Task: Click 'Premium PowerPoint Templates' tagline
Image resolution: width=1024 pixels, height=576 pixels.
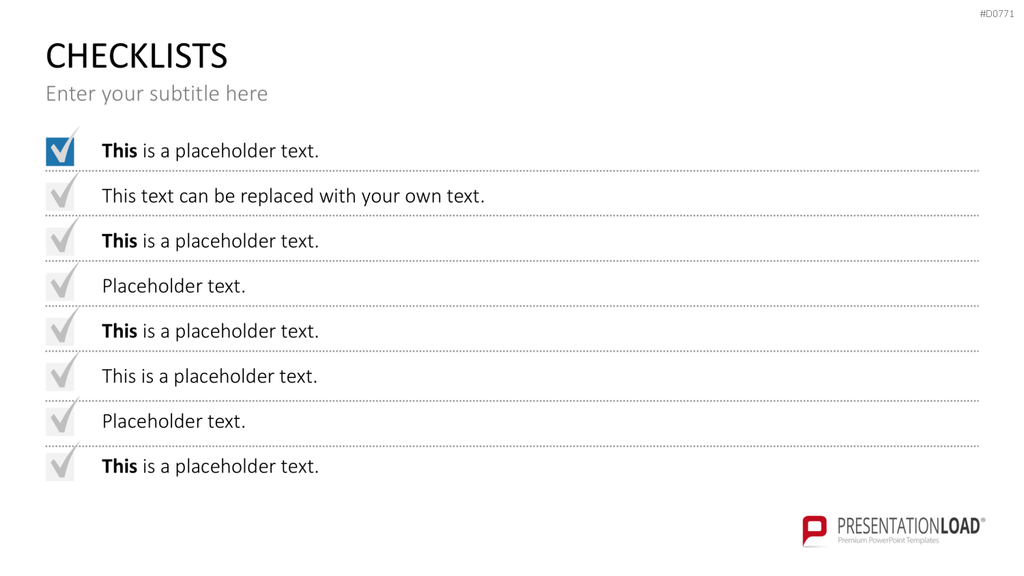Action: (x=888, y=540)
